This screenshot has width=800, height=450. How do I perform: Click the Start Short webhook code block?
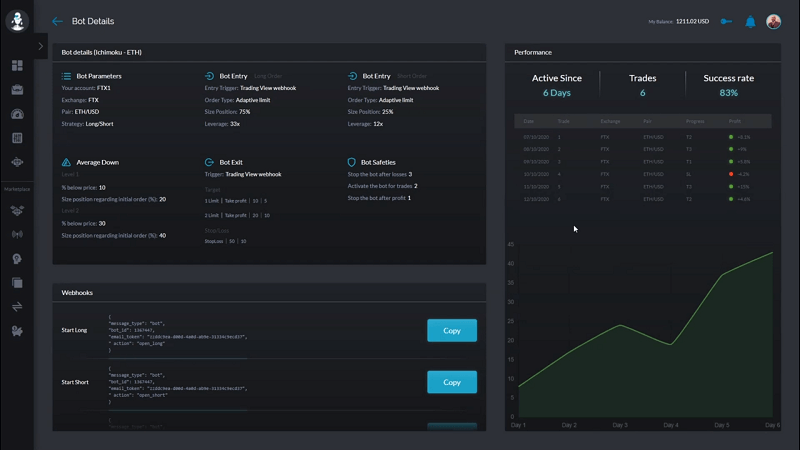[178, 386]
